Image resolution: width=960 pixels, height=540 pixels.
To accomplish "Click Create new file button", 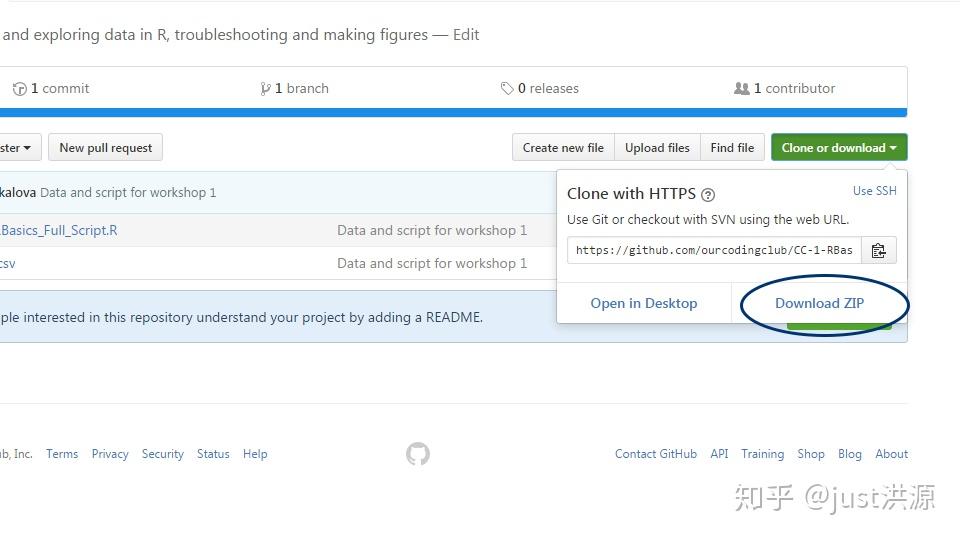I will pos(563,148).
